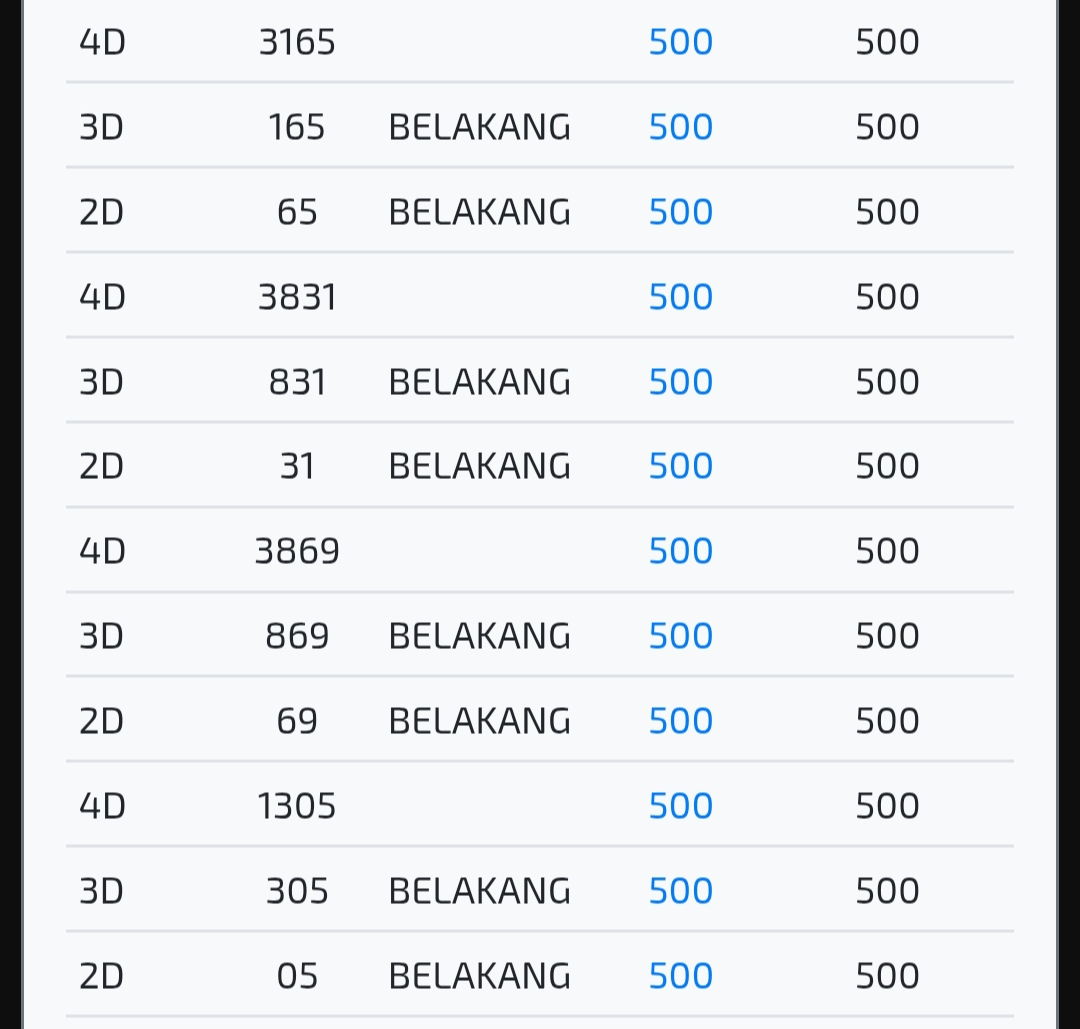This screenshot has height=1029, width=1080.
Task: Click the blue 500 for number 869
Action: point(681,635)
